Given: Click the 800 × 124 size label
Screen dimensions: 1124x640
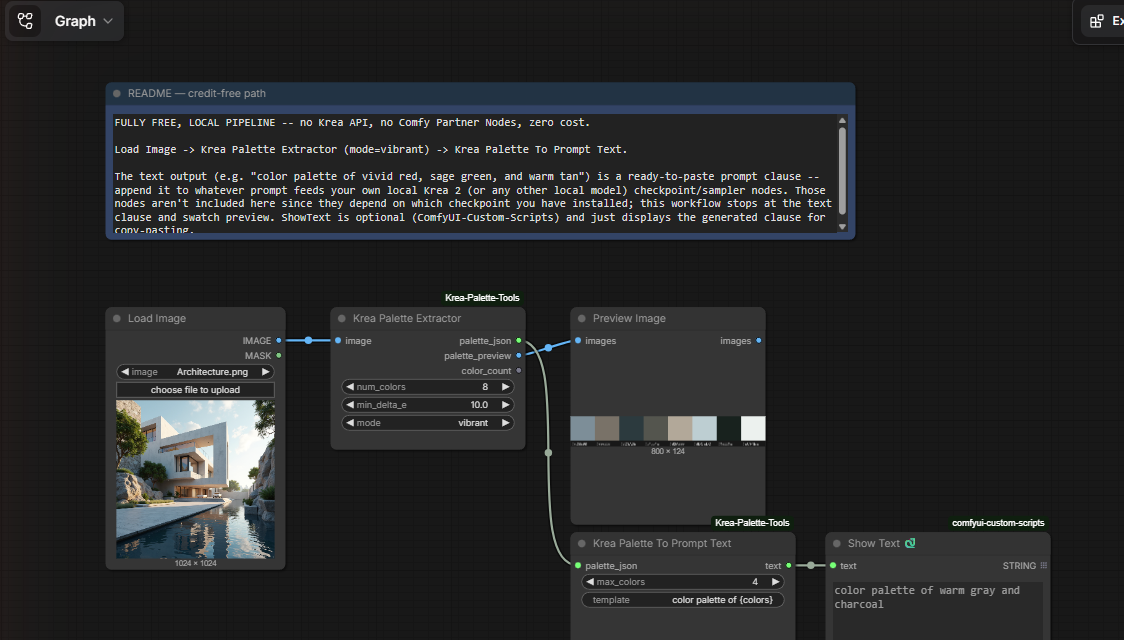Looking at the screenshot, I should tap(667, 452).
